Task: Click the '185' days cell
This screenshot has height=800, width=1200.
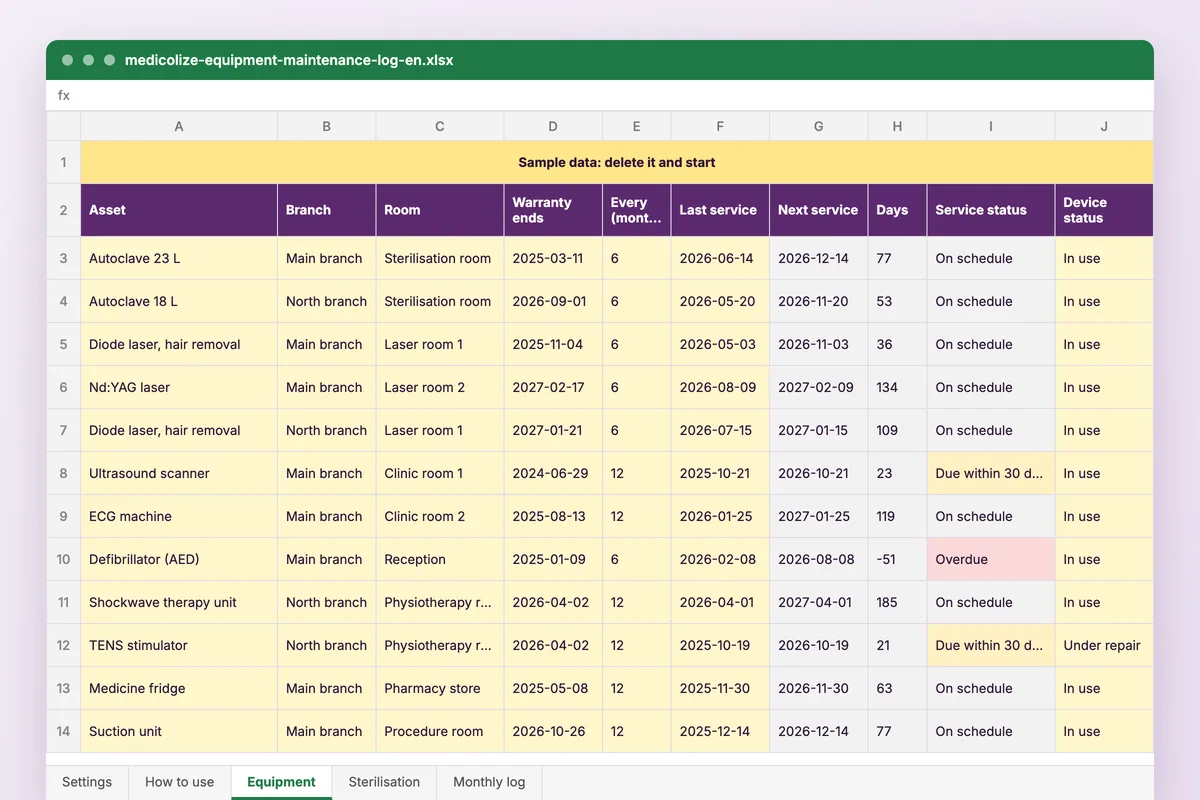Action: pyautogui.click(x=897, y=602)
